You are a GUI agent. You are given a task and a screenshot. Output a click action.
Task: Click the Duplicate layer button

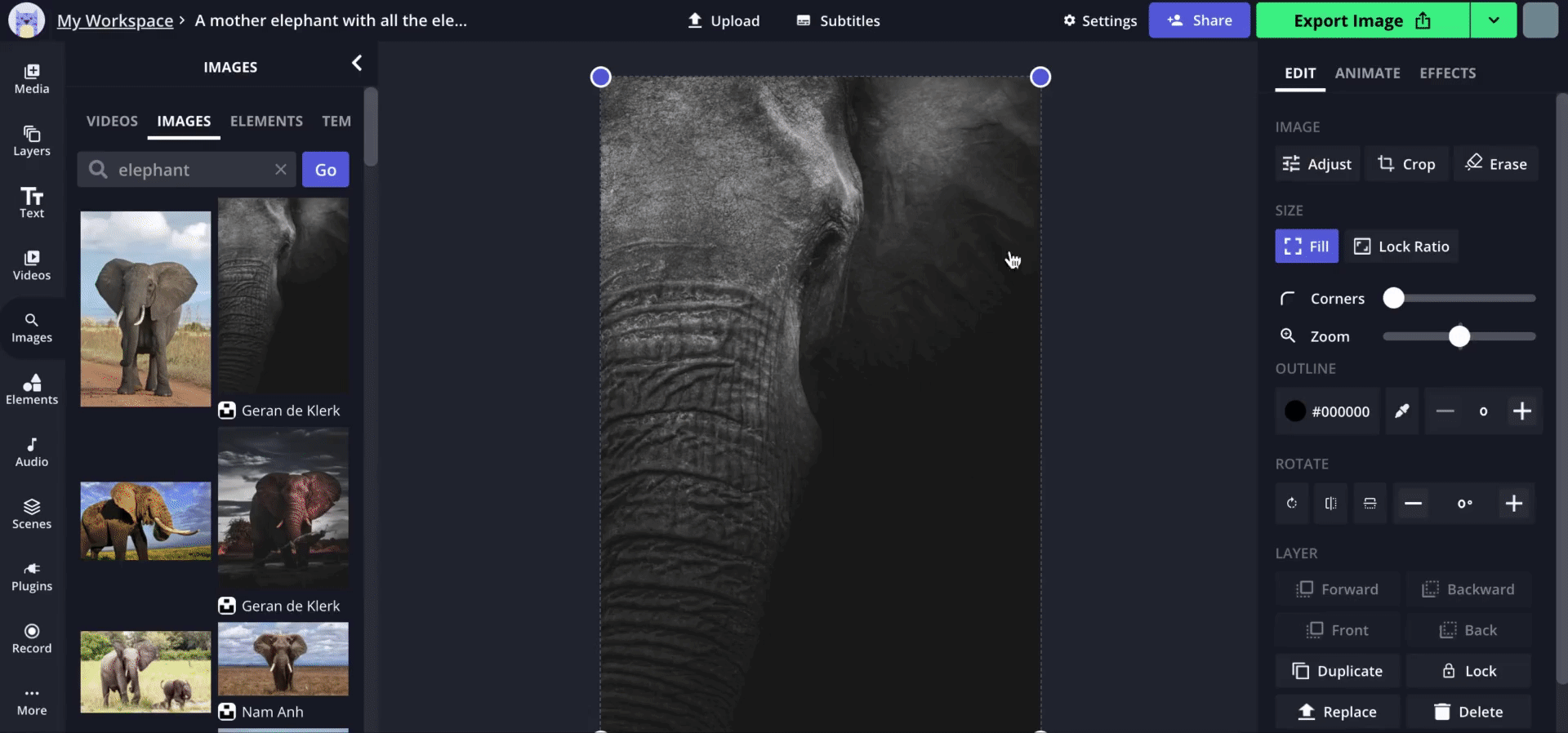(x=1338, y=671)
